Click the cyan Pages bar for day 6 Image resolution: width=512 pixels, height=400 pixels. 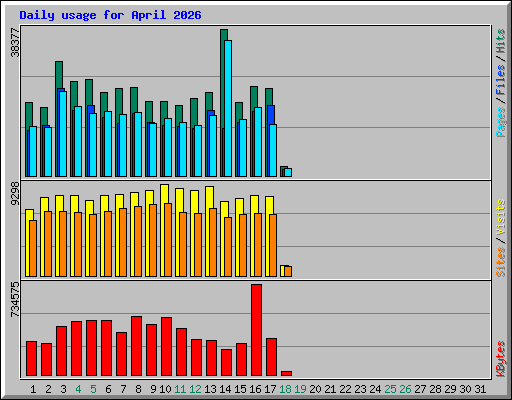pos(108,144)
